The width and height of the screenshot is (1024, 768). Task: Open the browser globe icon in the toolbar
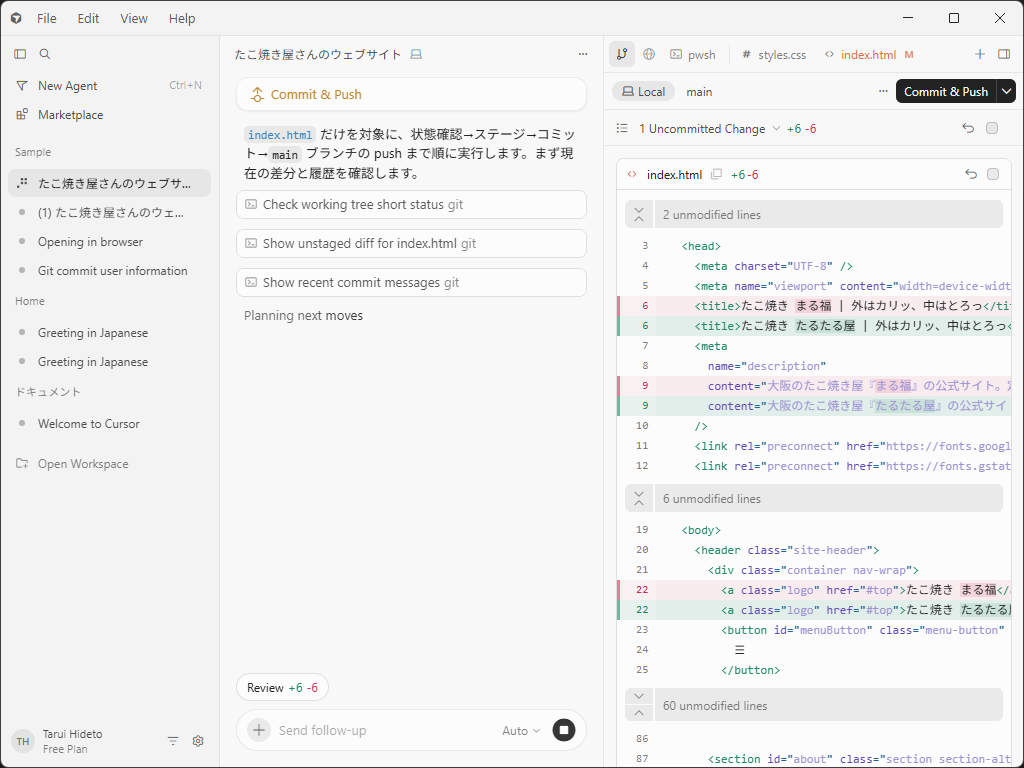pos(649,54)
